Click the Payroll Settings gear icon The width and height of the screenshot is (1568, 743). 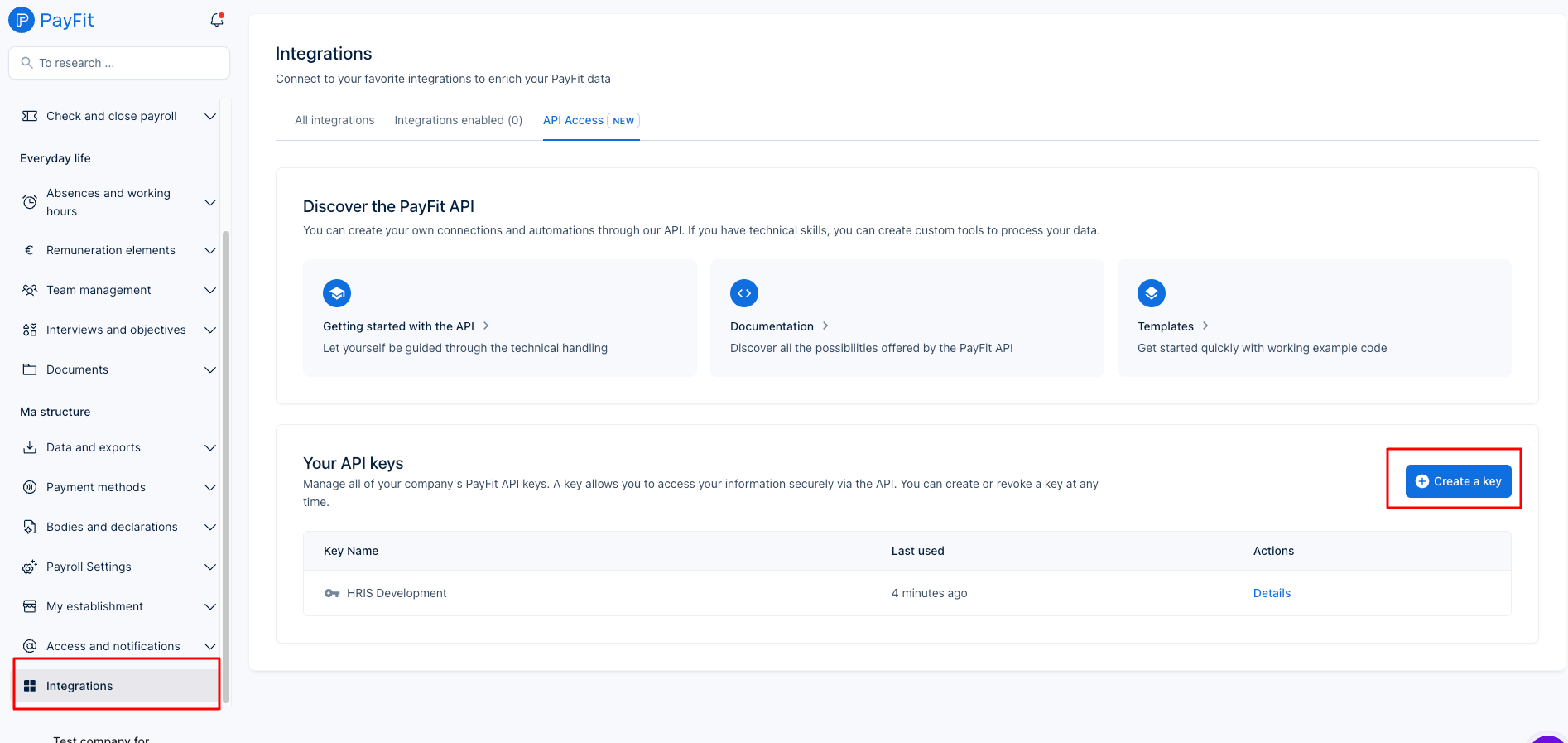tap(30, 567)
